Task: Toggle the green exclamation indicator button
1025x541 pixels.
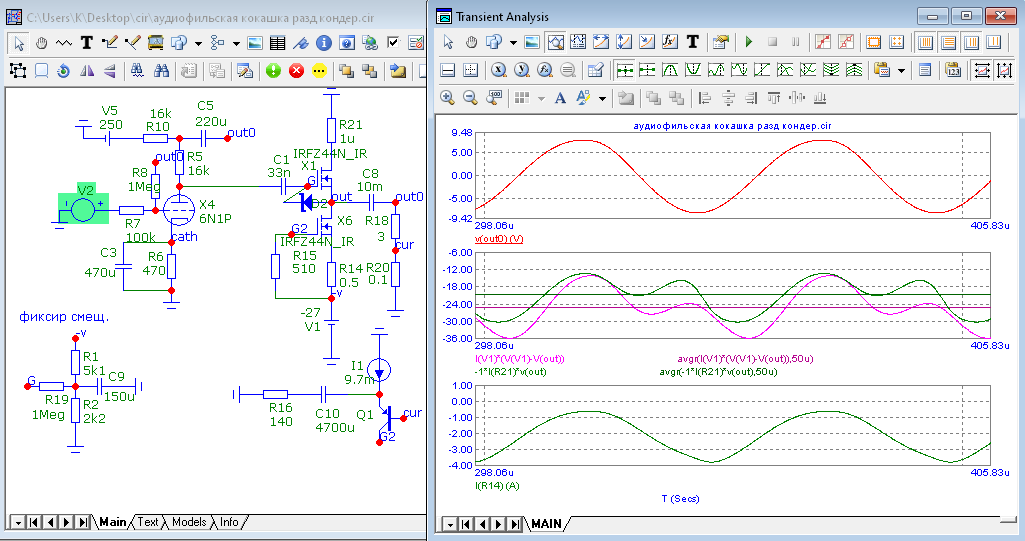Action: (x=274, y=71)
